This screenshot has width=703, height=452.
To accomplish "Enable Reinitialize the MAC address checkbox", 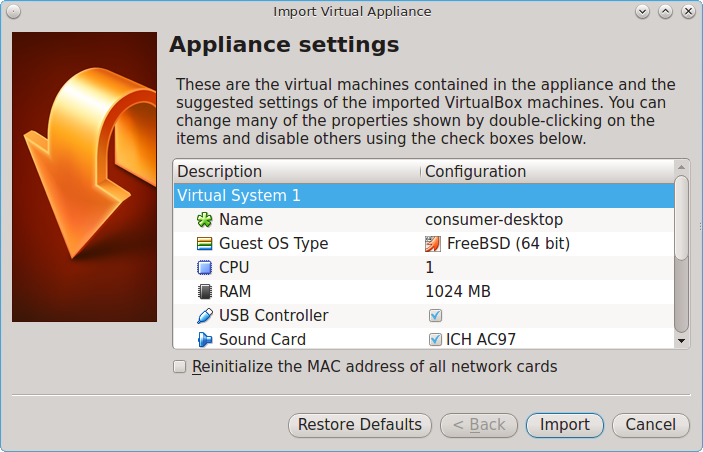I will click(179, 367).
